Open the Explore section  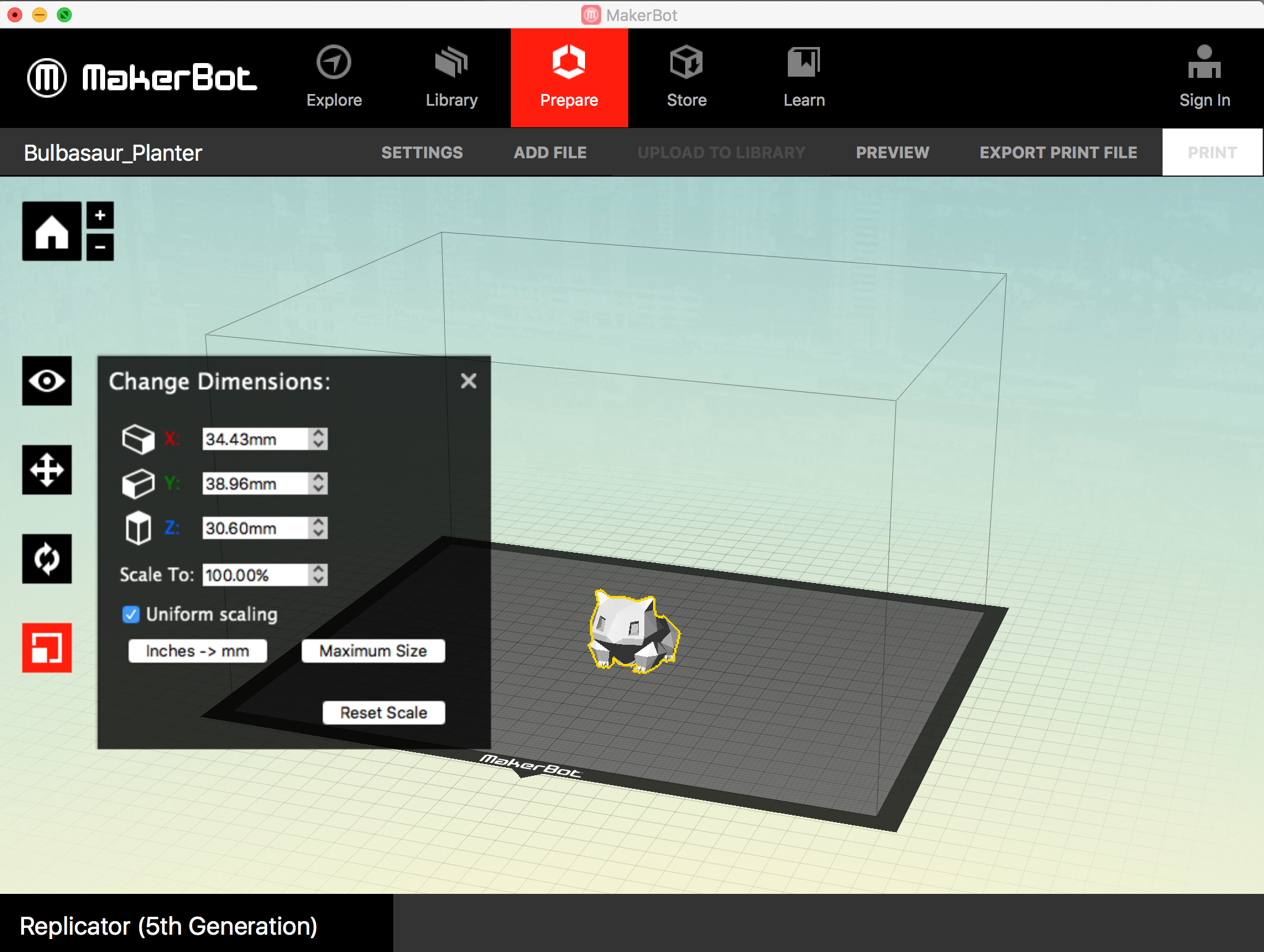(x=334, y=78)
